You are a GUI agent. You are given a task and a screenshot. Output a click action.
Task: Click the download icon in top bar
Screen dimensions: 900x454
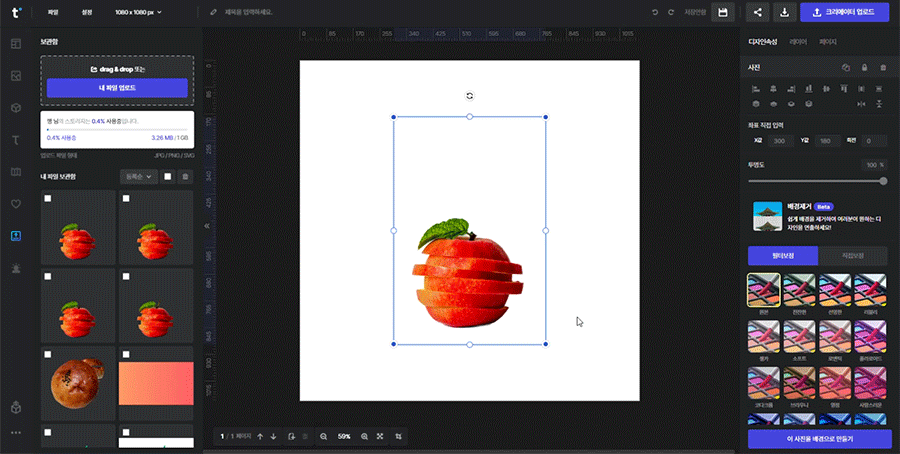[x=785, y=12]
